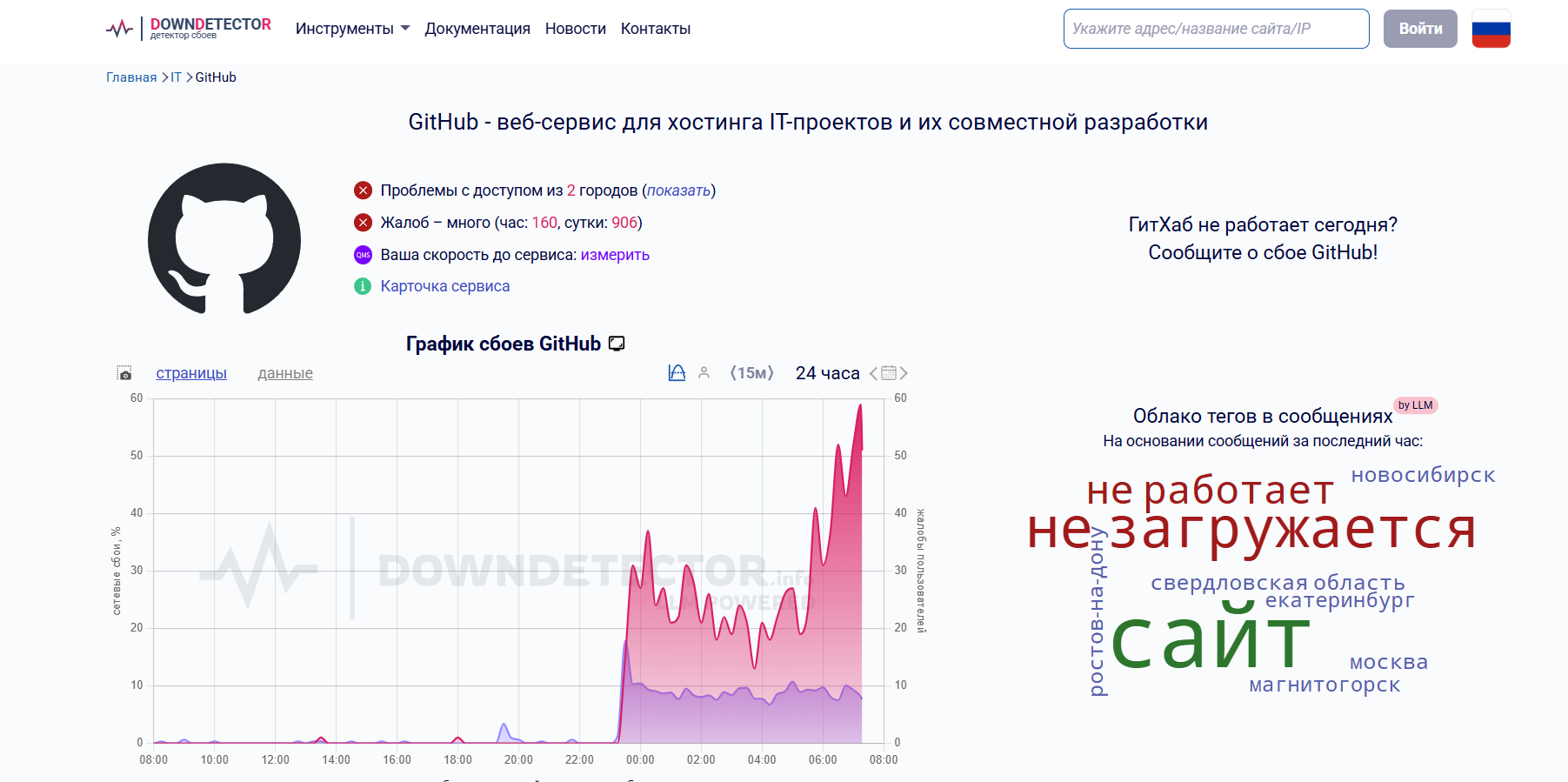This screenshot has height=782, width=1568.
Task: Open fullscreen monitor icon next to chart title
Action: [x=617, y=344]
